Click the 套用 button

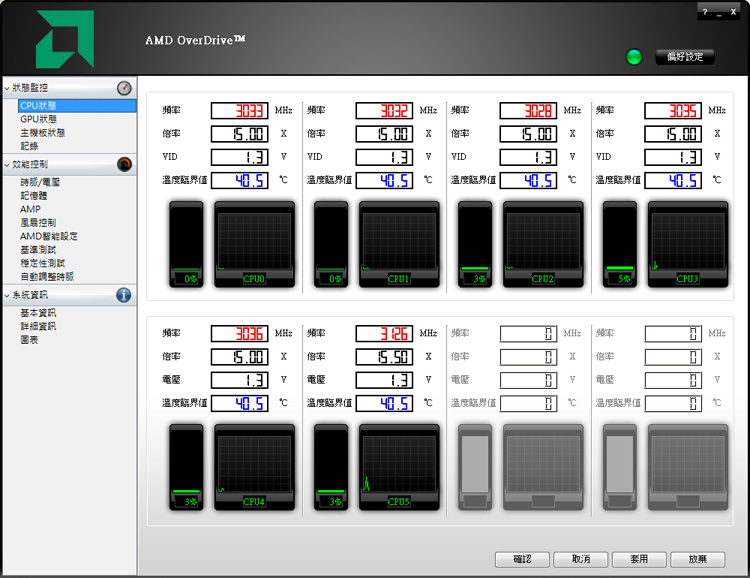[x=639, y=559]
